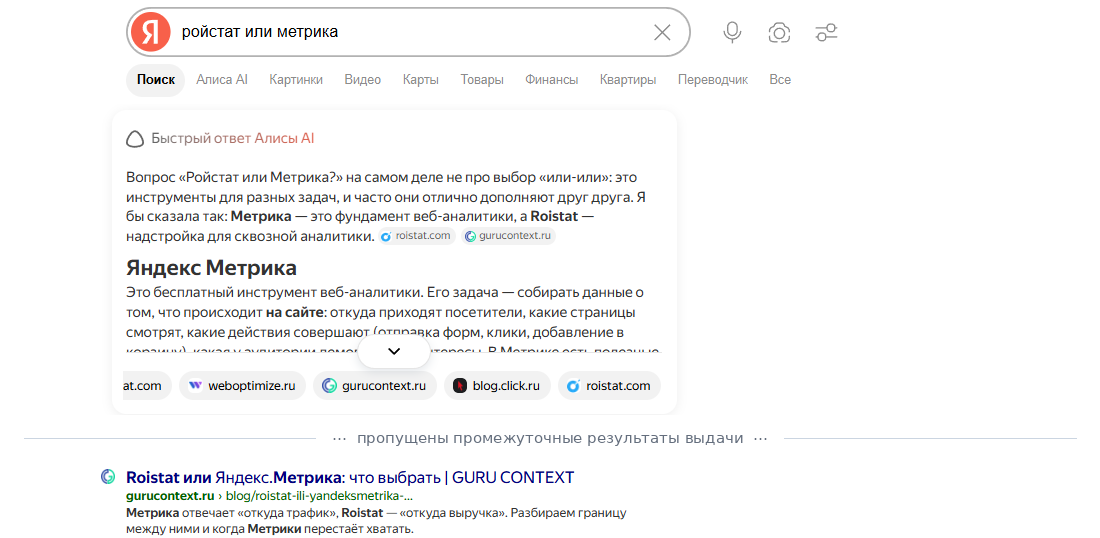Open the 'Roistat или Яндекс.Метрика' result title
1100x538 pixels.
350,478
